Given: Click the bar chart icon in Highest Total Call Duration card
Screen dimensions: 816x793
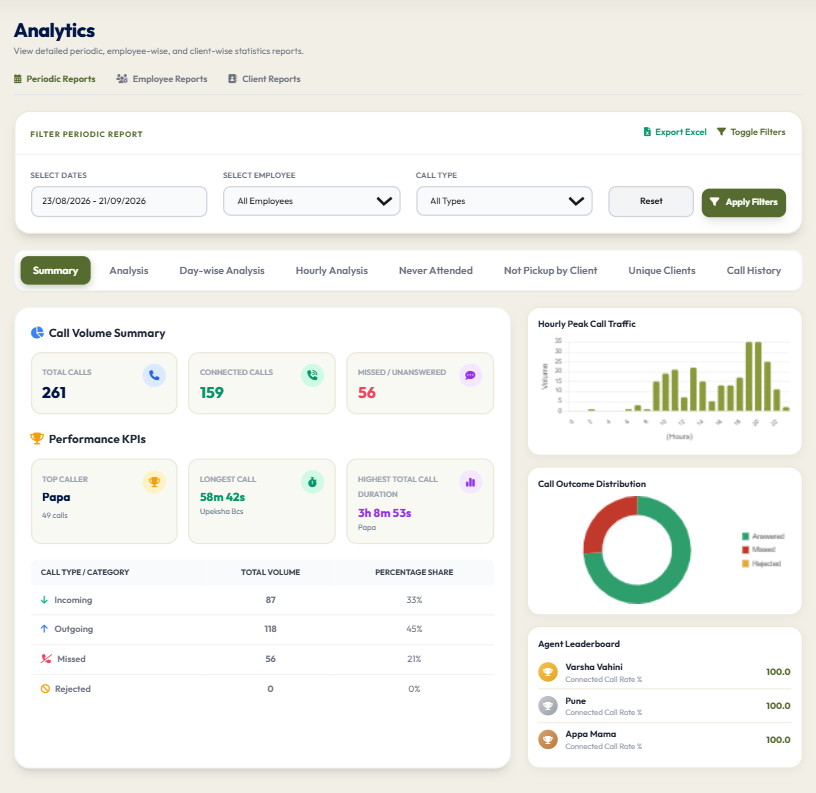Looking at the screenshot, I should point(470,482).
